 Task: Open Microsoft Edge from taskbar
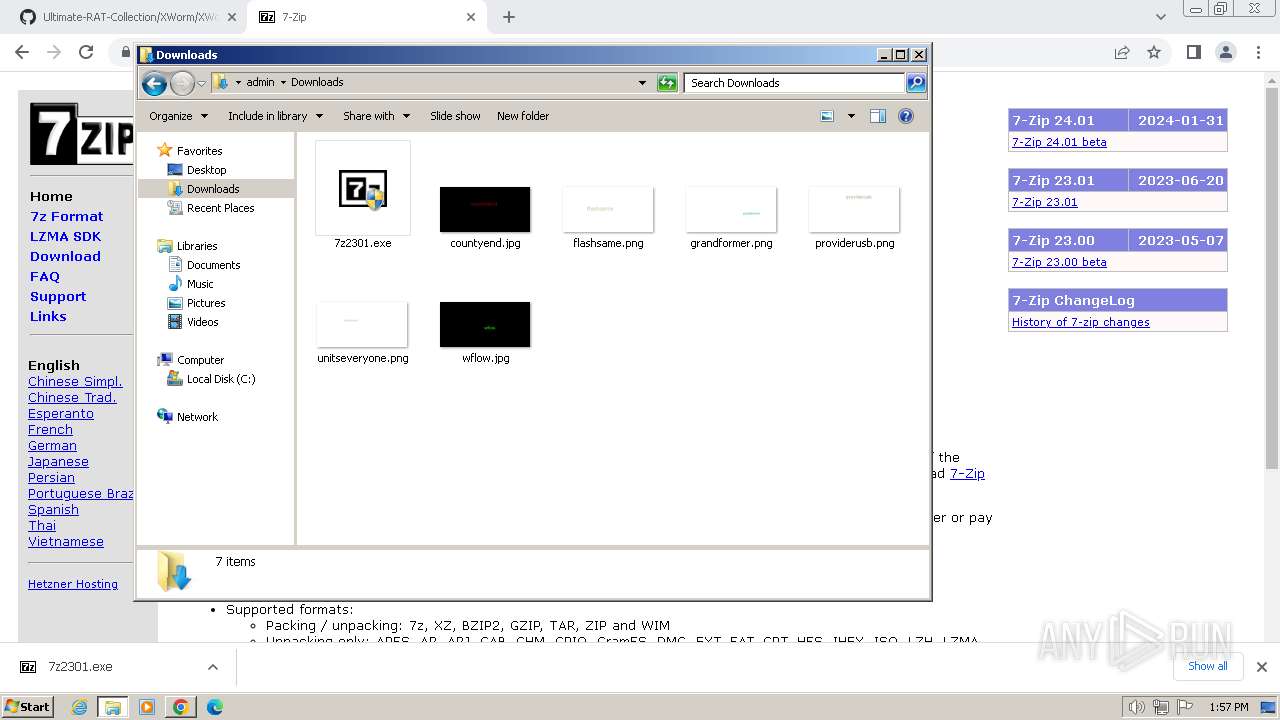214,707
